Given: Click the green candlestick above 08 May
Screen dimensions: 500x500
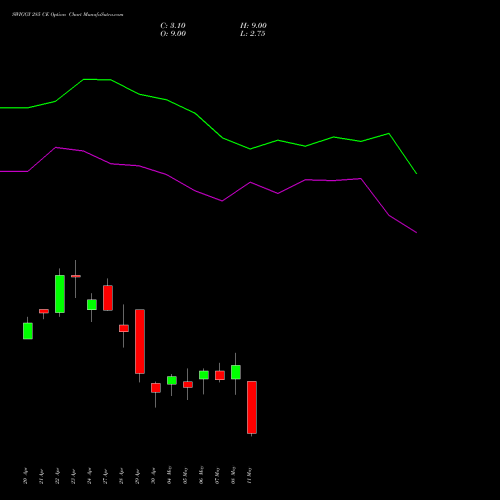Looking at the screenshot, I should coord(236,372).
